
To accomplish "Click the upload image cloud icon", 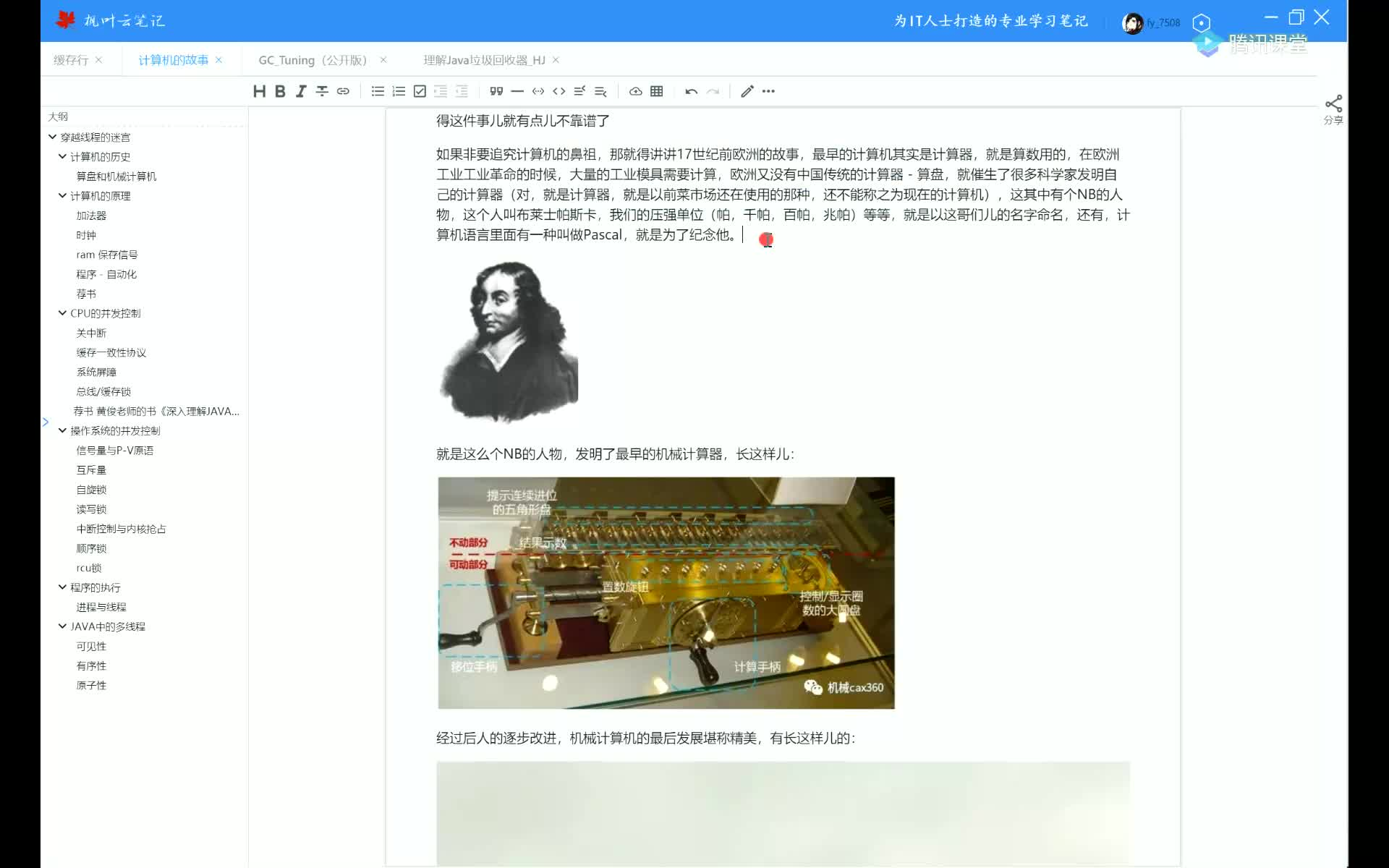I will pyautogui.click(x=635, y=91).
